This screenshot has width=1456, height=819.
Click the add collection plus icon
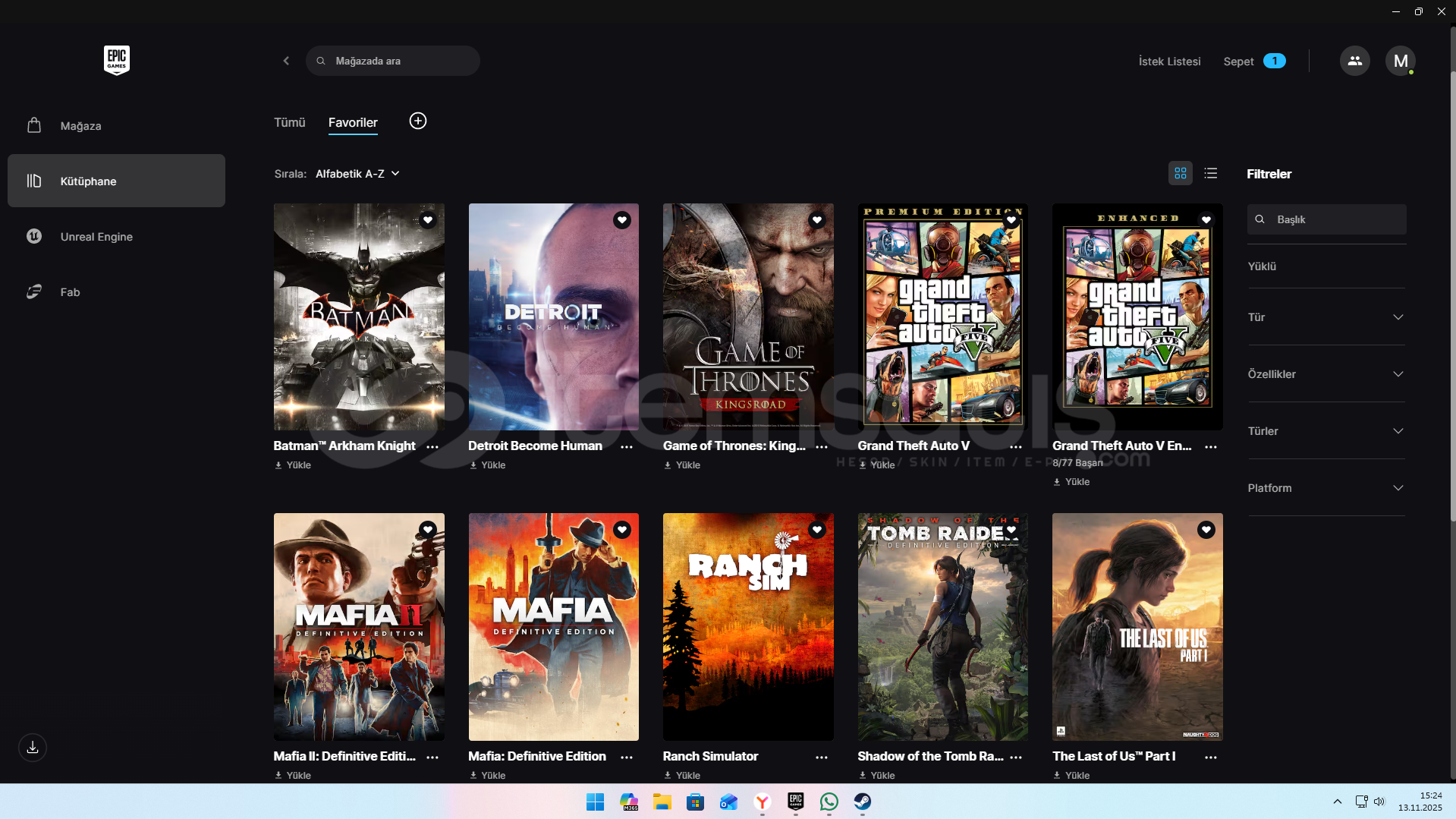click(x=417, y=121)
